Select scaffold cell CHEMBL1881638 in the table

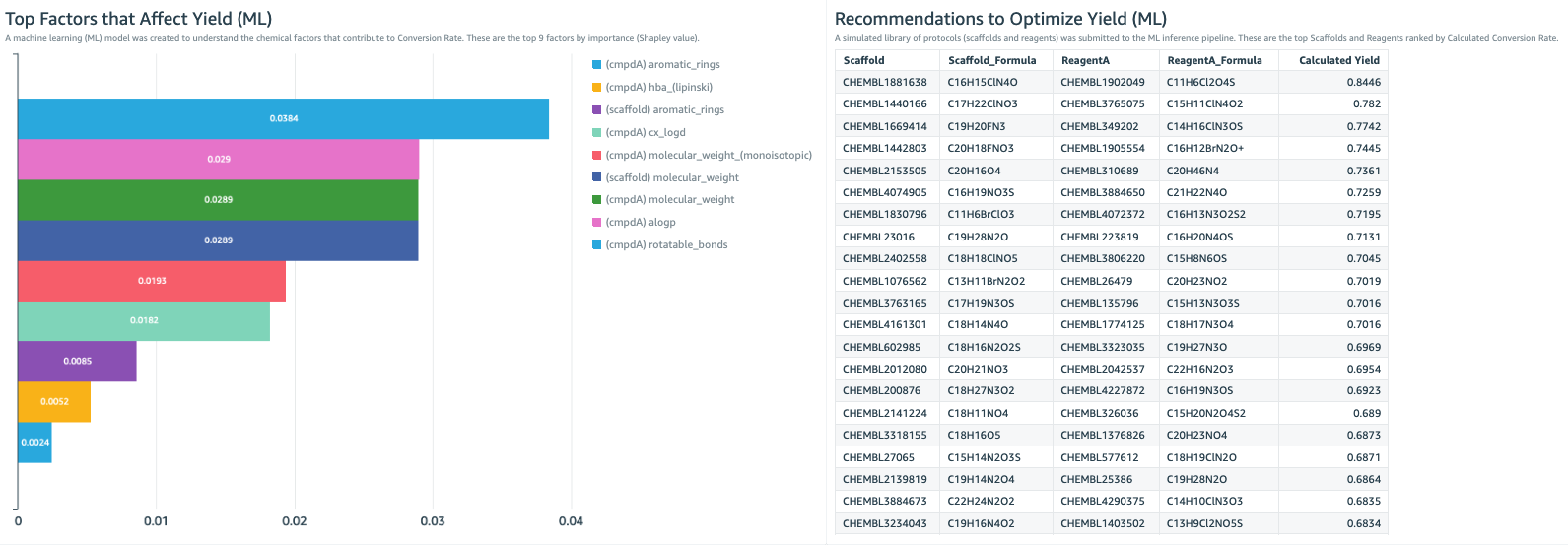coord(884,83)
